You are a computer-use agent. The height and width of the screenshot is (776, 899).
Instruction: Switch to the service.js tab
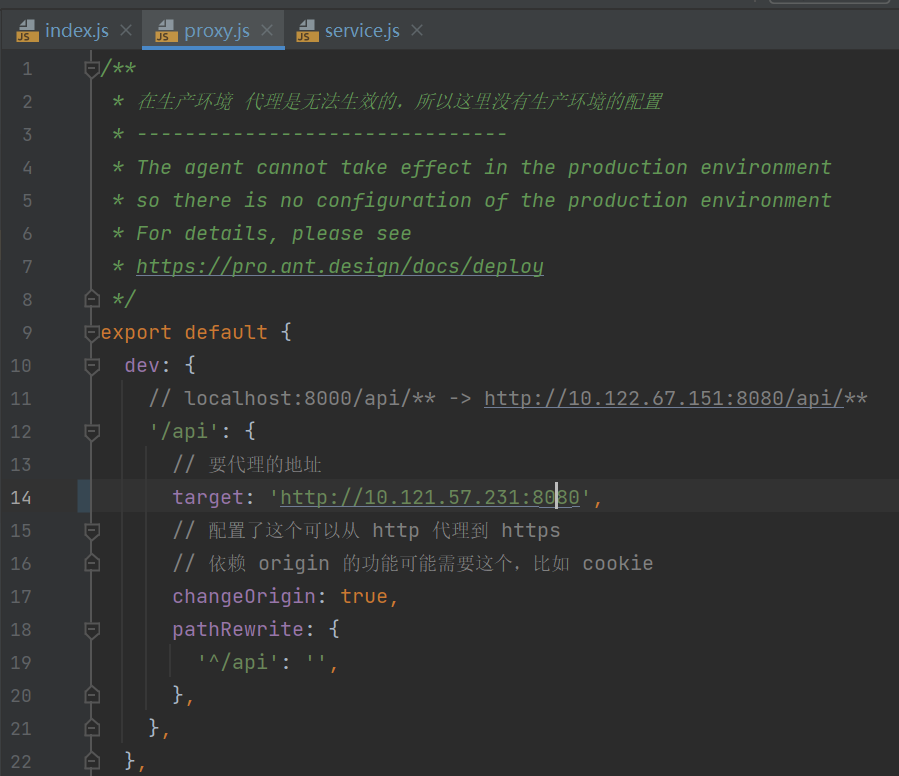(360, 30)
